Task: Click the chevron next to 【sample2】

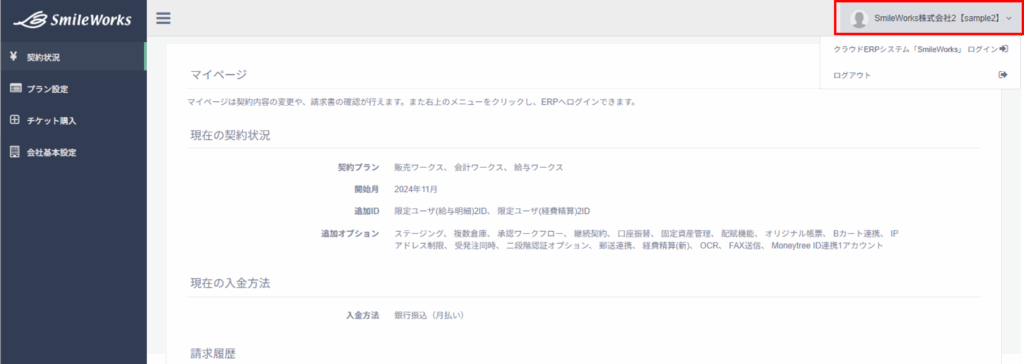Action: point(1009,20)
